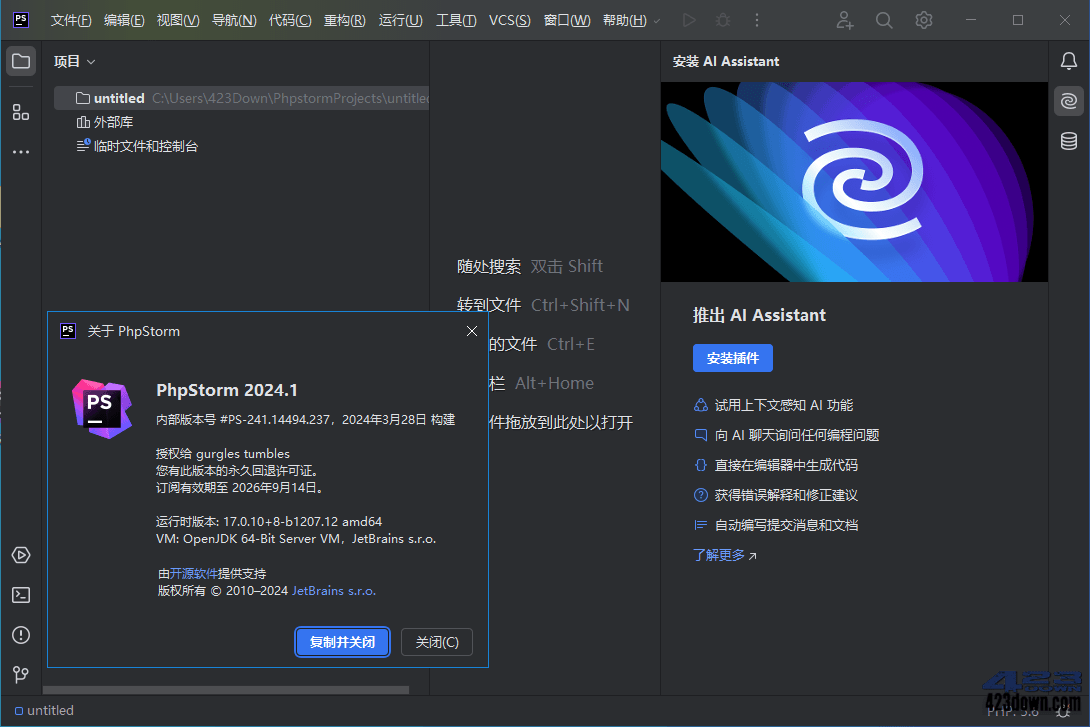Image resolution: width=1090 pixels, height=727 pixels.
Task: Open the Terminal tool window icon
Action: click(20, 594)
